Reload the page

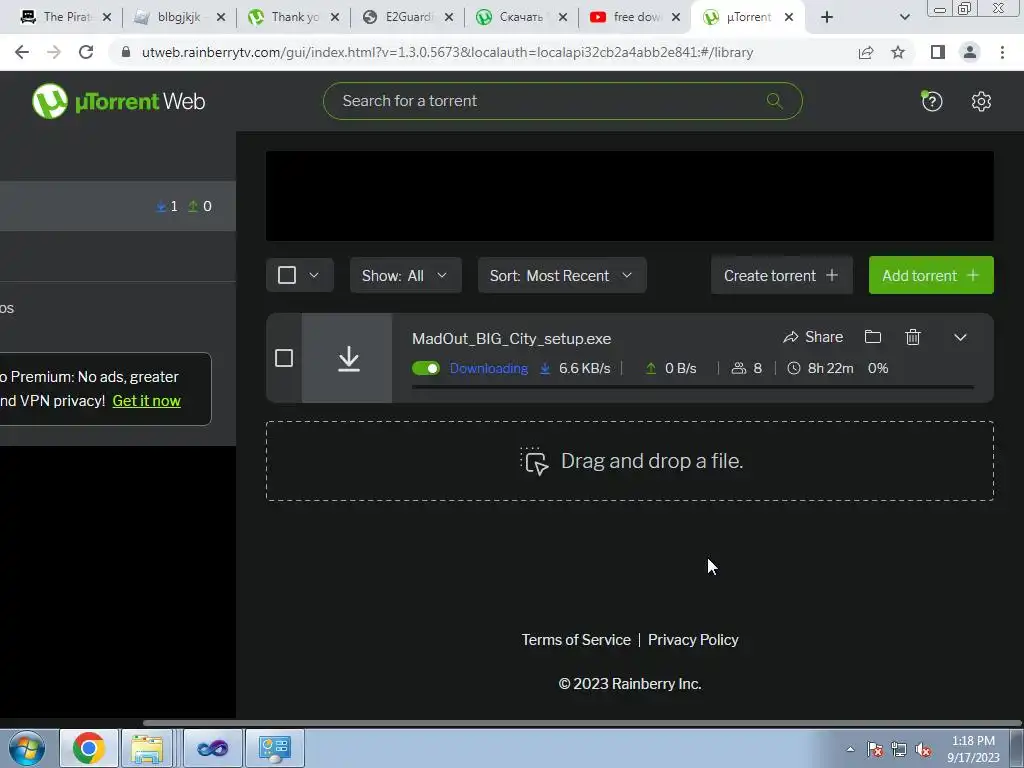pyautogui.click(x=86, y=52)
